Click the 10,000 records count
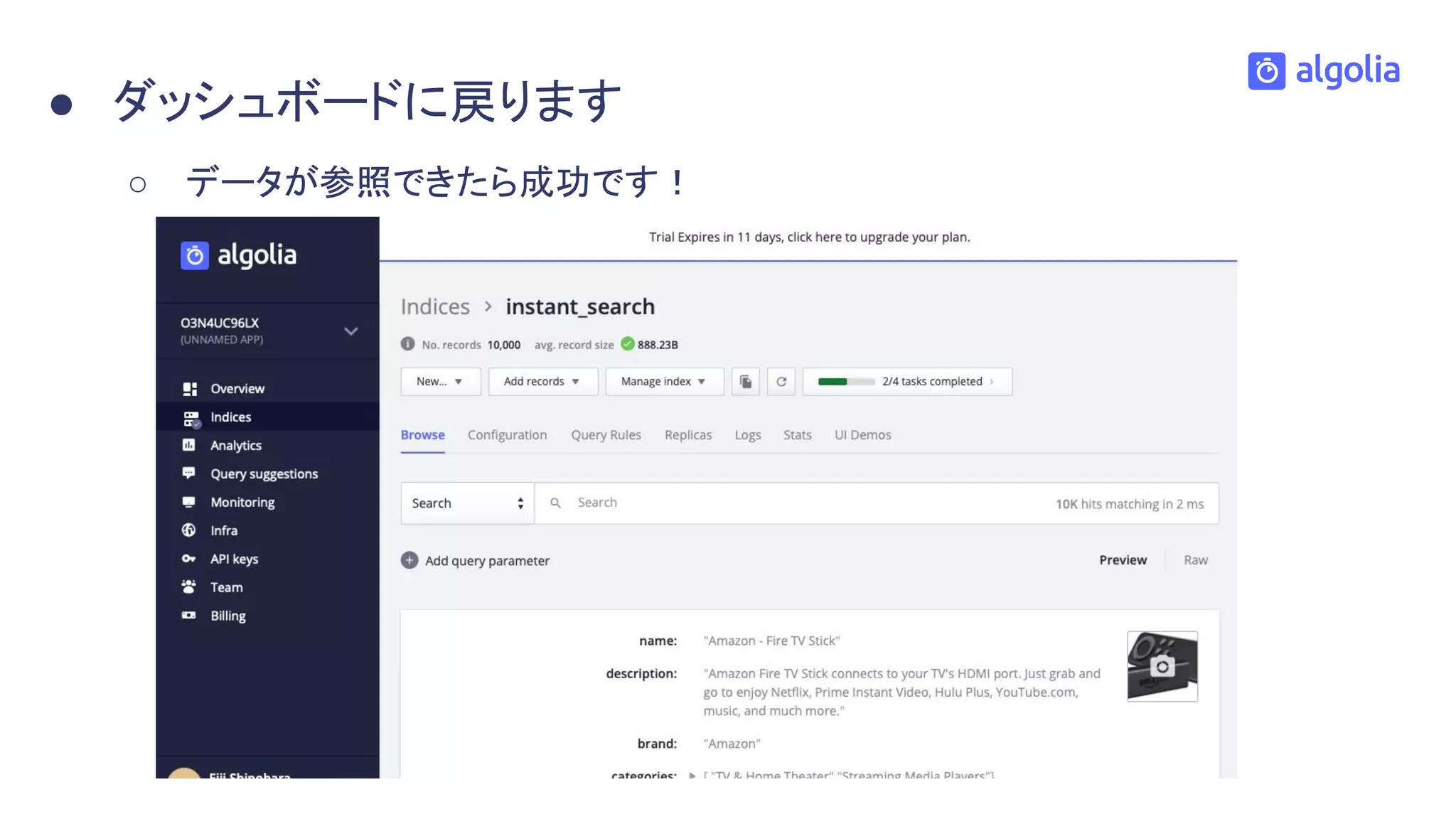This screenshot has height=819, width=1456. pos(504,345)
